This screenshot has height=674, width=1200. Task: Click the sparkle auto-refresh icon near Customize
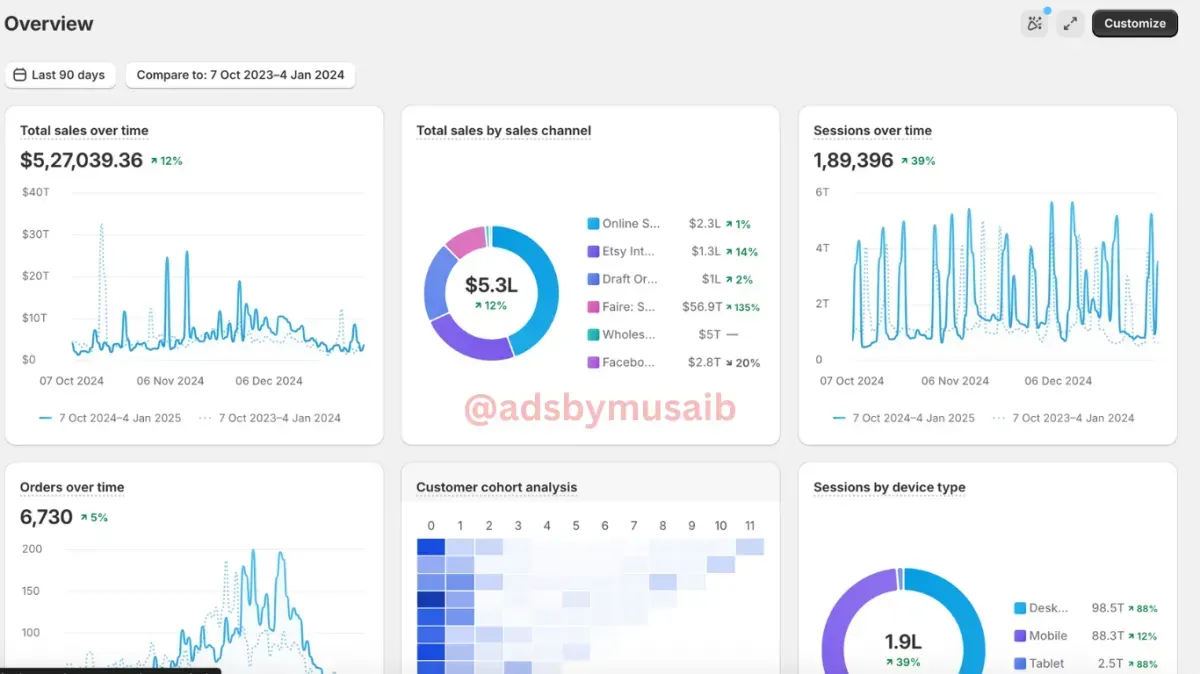(1035, 24)
